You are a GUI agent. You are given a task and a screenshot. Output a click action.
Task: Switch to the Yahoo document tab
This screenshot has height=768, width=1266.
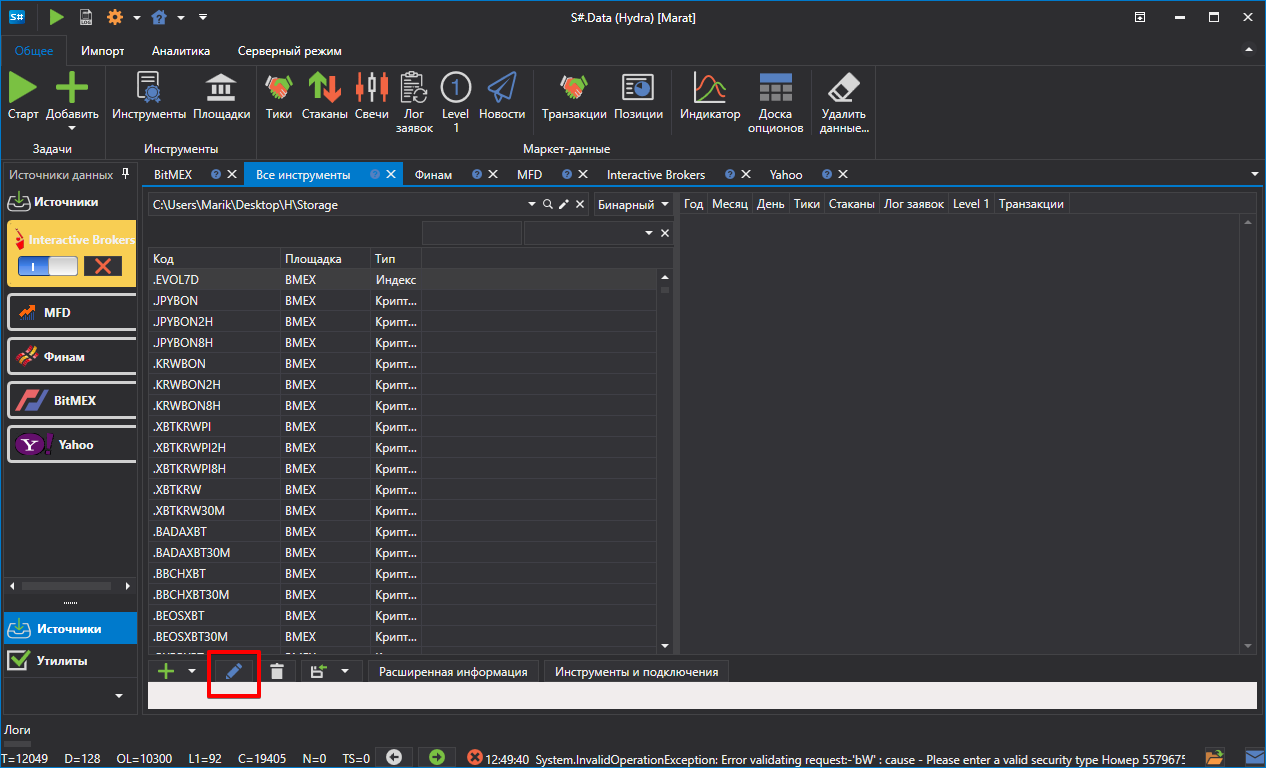786,174
